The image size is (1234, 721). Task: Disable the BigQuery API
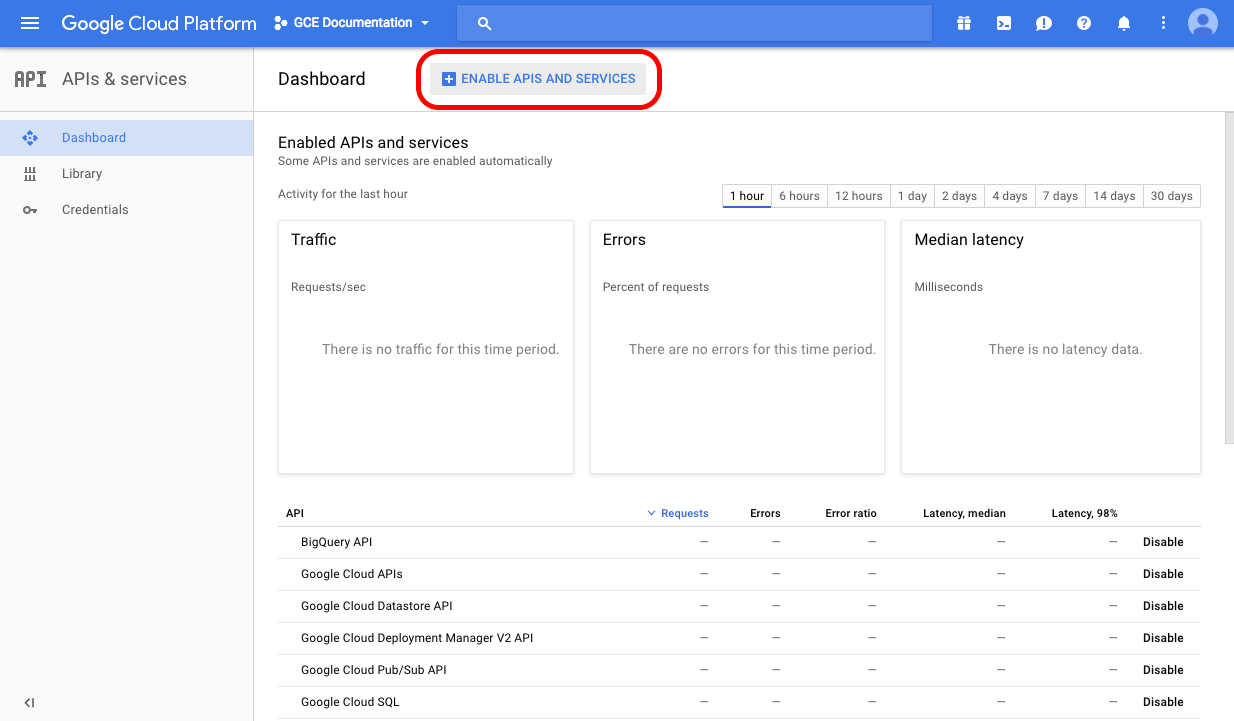[x=1163, y=542]
